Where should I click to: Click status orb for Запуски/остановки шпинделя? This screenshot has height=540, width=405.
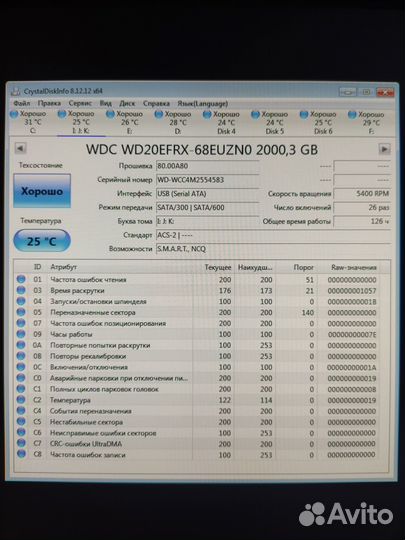(21, 301)
